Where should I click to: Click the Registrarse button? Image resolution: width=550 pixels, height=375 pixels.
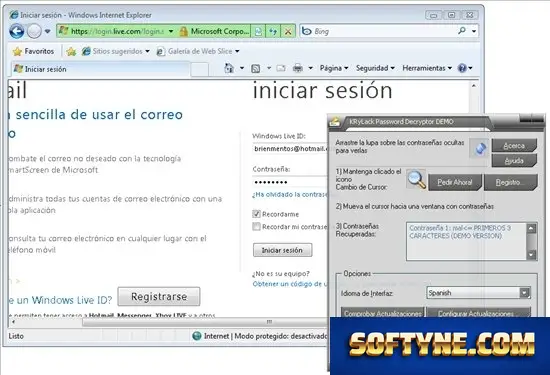coord(159,296)
